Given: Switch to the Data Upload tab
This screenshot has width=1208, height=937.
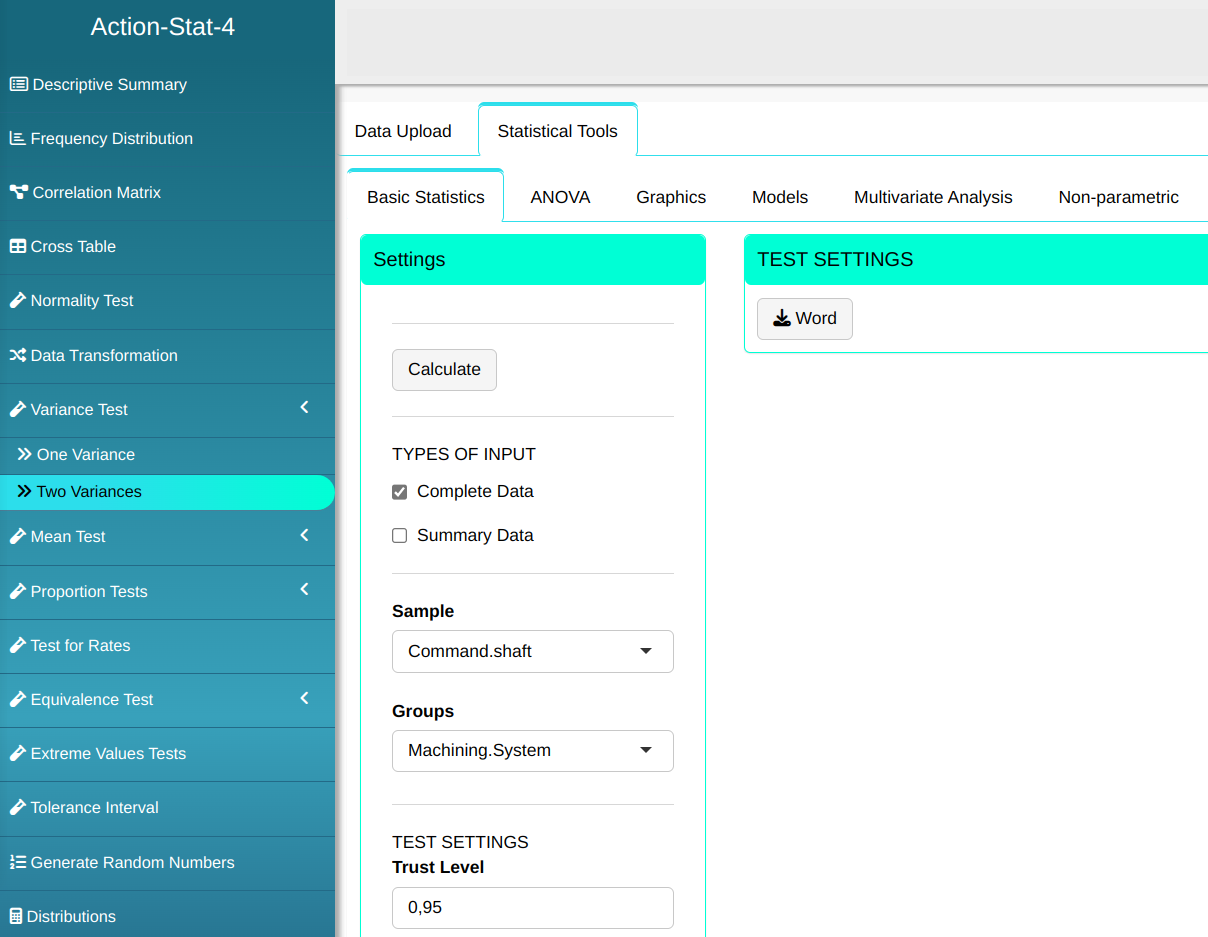Looking at the screenshot, I should pyautogui.click(x=403, y=131).
